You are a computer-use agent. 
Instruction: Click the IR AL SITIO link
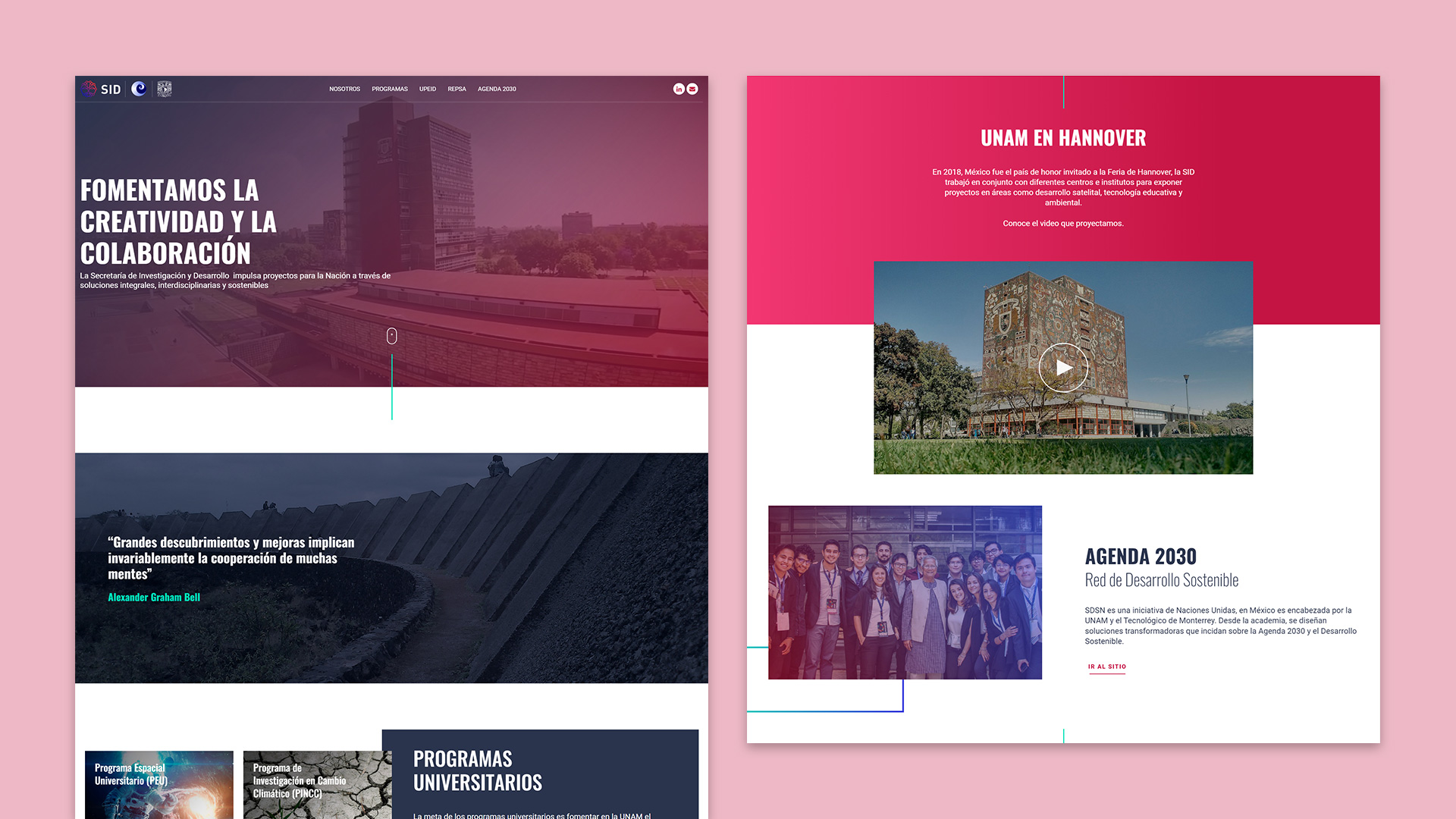[x=1107, y=667]
